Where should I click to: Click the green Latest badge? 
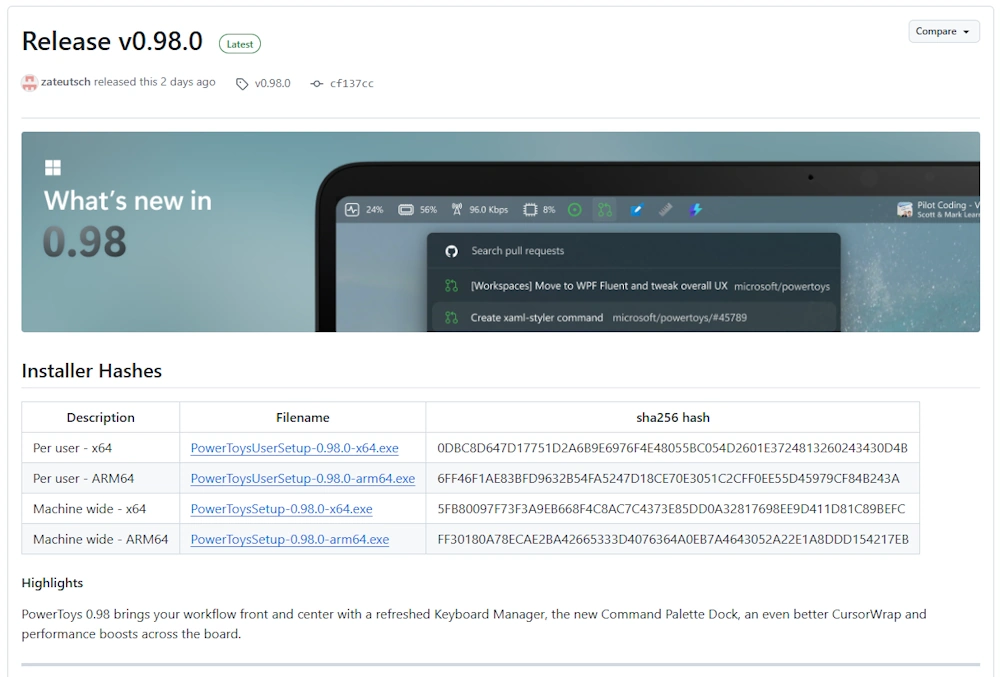[240, 44]
